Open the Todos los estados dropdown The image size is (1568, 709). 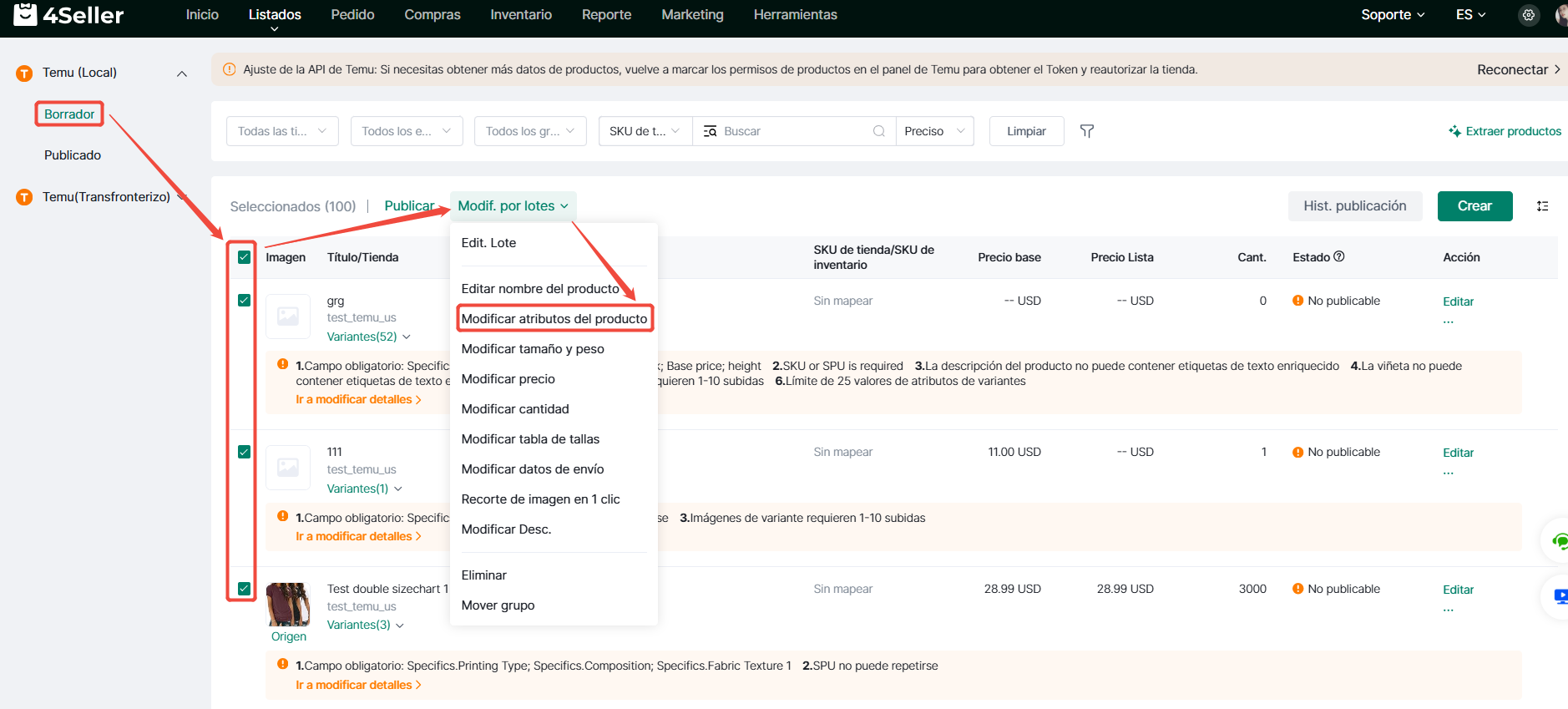[x=407, y=131]
